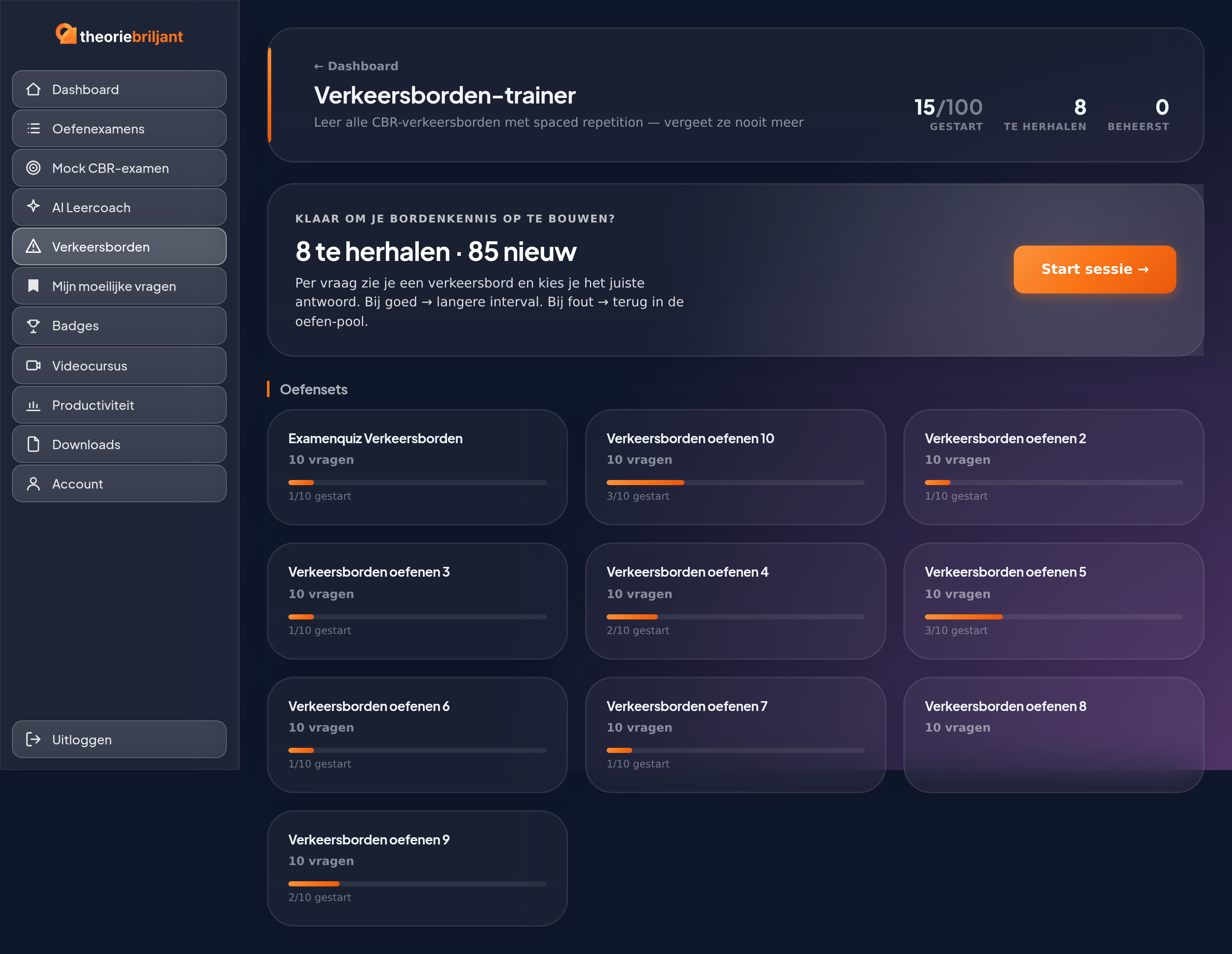Click the Videocursus camera icon
The image size is (1232, 954).
33,366
